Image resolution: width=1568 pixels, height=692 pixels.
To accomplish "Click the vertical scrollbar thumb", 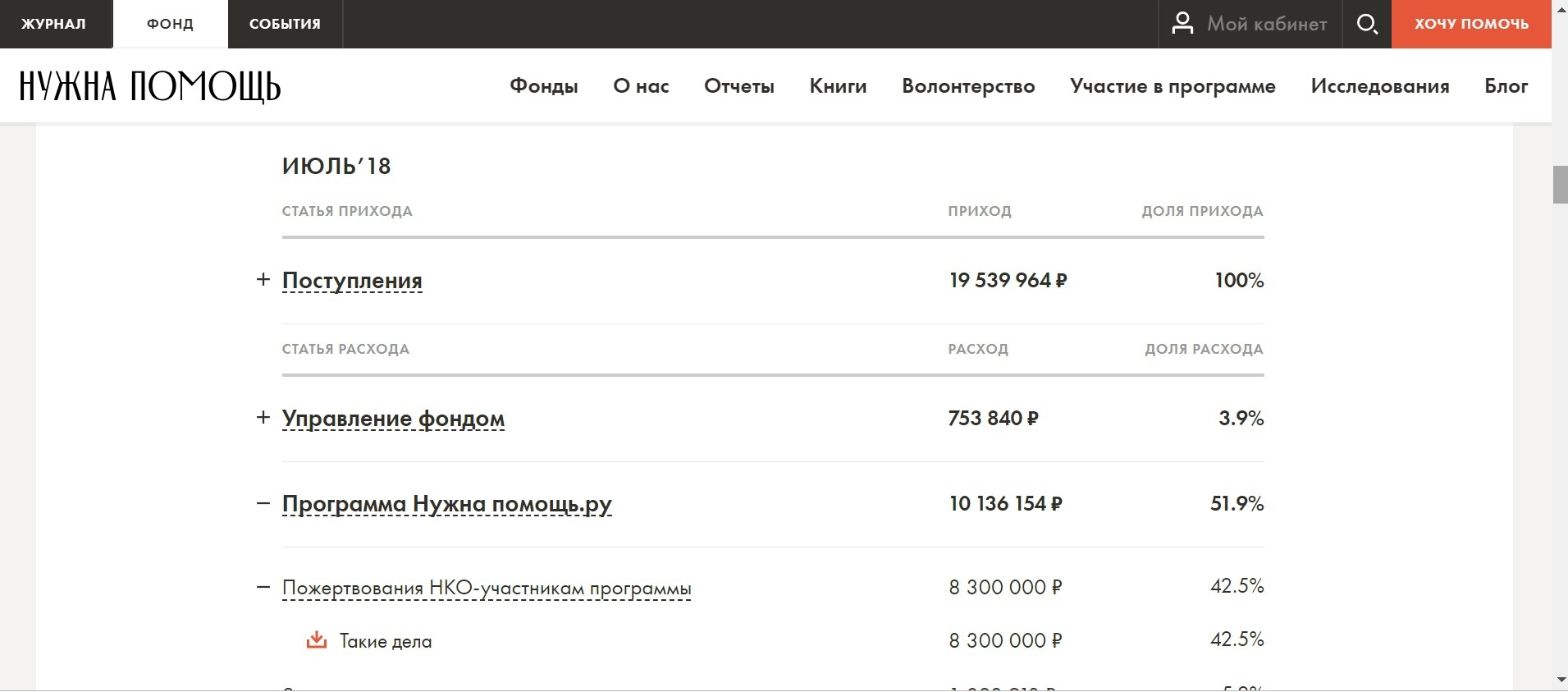I will click(x=1560, y=185).
